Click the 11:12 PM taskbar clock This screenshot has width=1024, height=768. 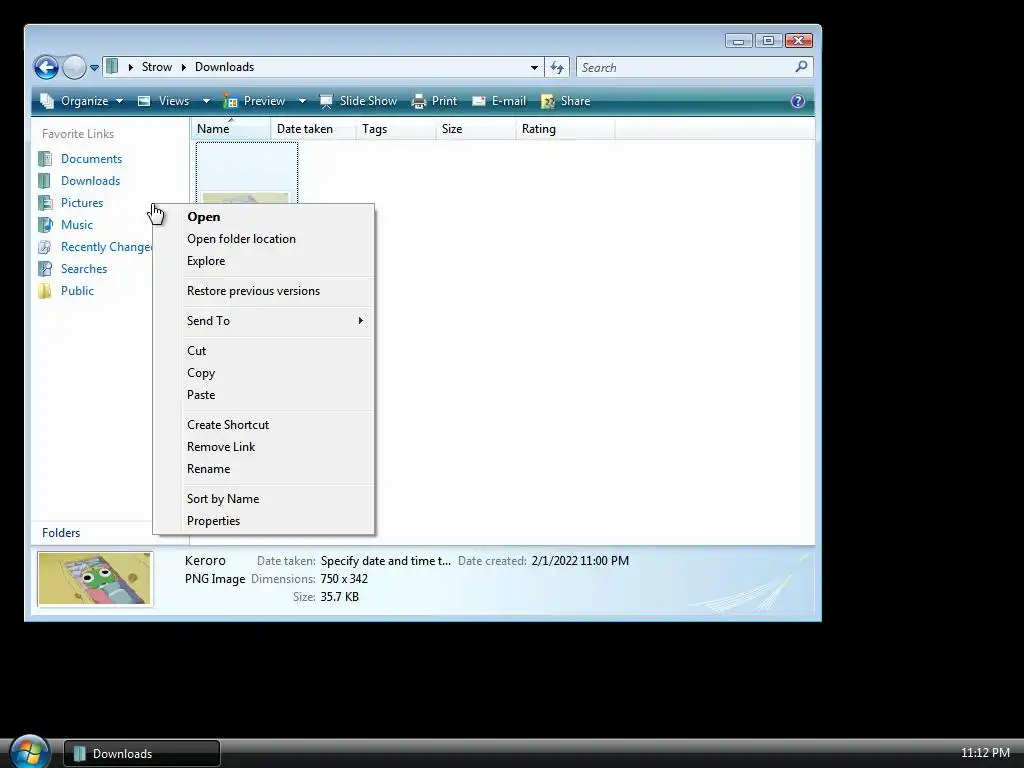985,753
